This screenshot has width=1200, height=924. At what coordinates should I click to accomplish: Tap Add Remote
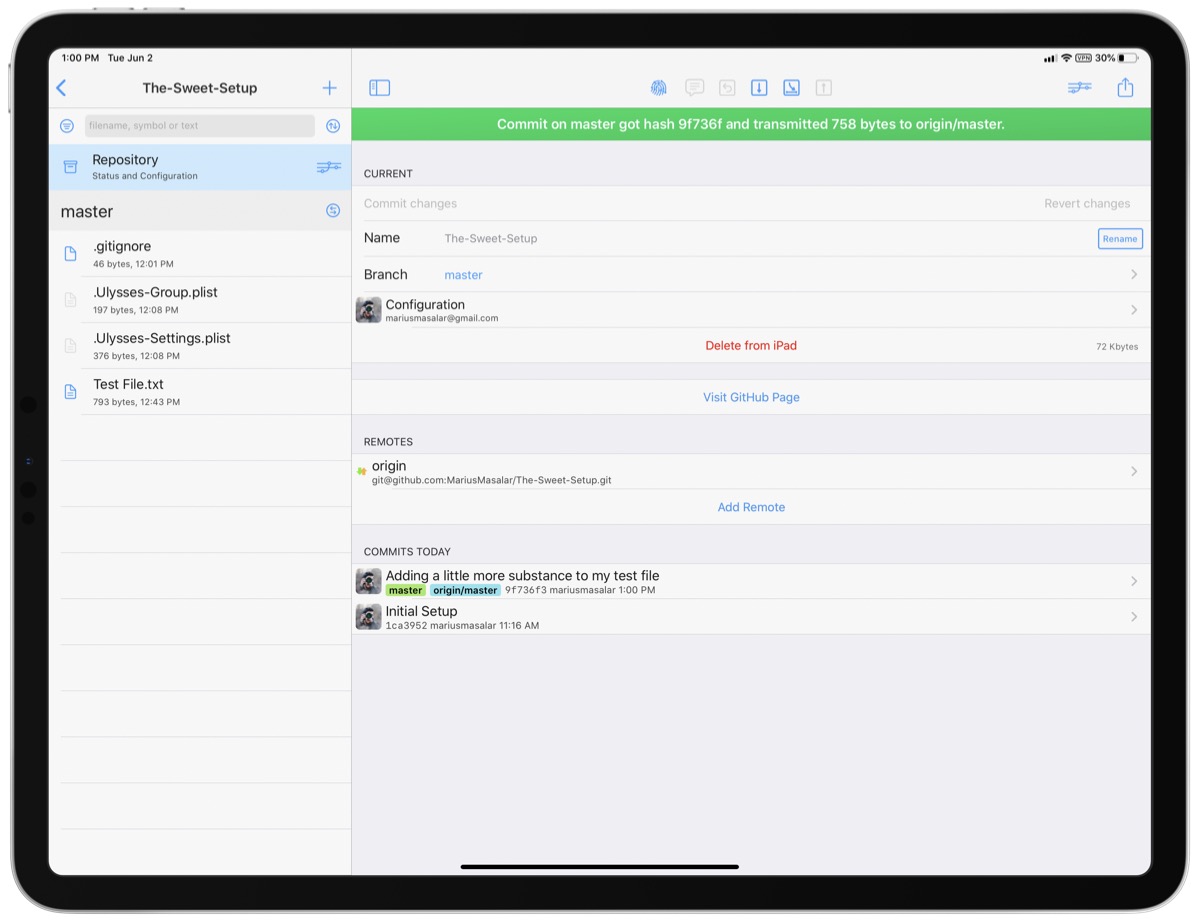click(751, 507)
